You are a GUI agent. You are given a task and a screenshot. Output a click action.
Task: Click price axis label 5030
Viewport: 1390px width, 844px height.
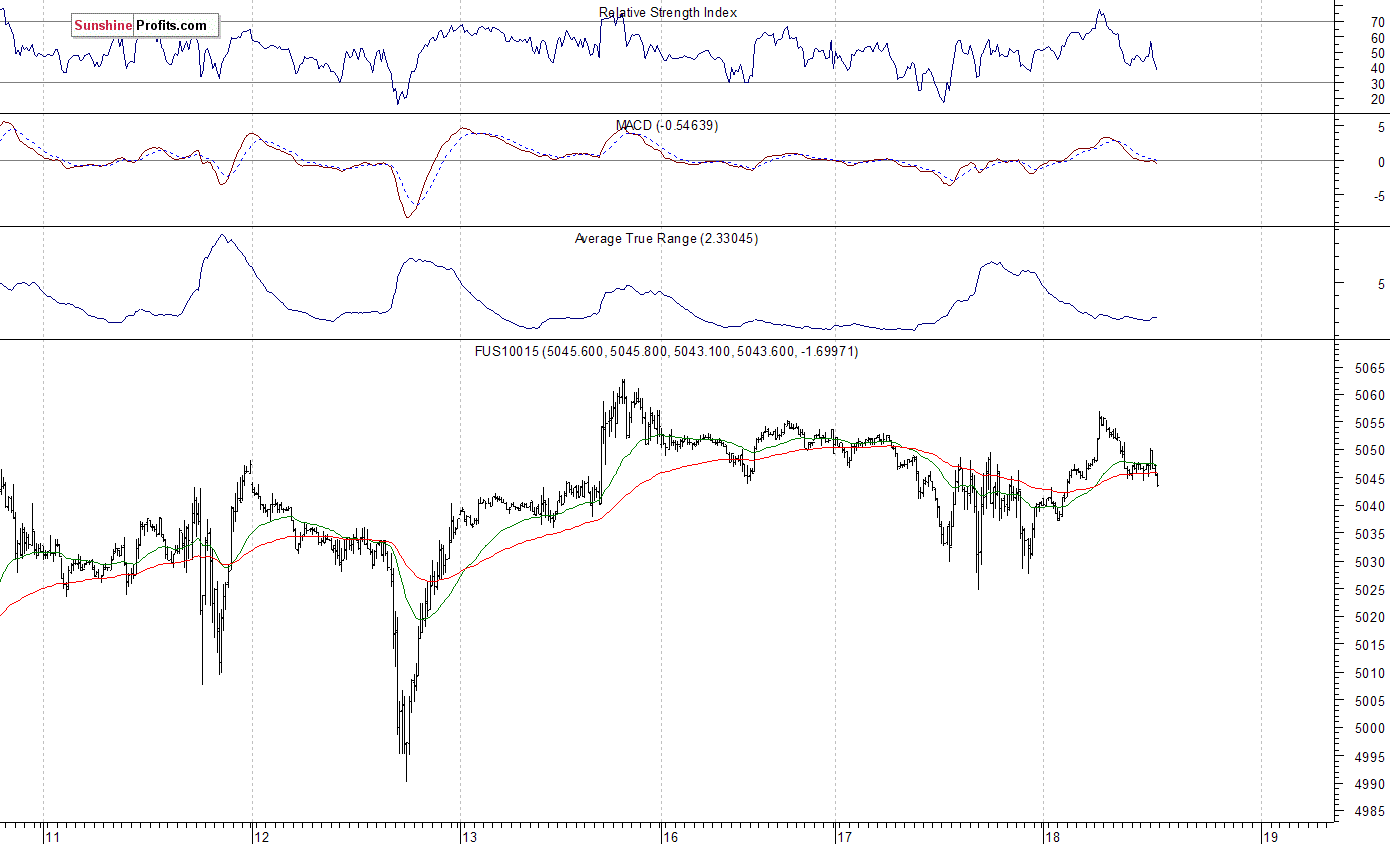pyautogui.click(x=1370, y=563)
